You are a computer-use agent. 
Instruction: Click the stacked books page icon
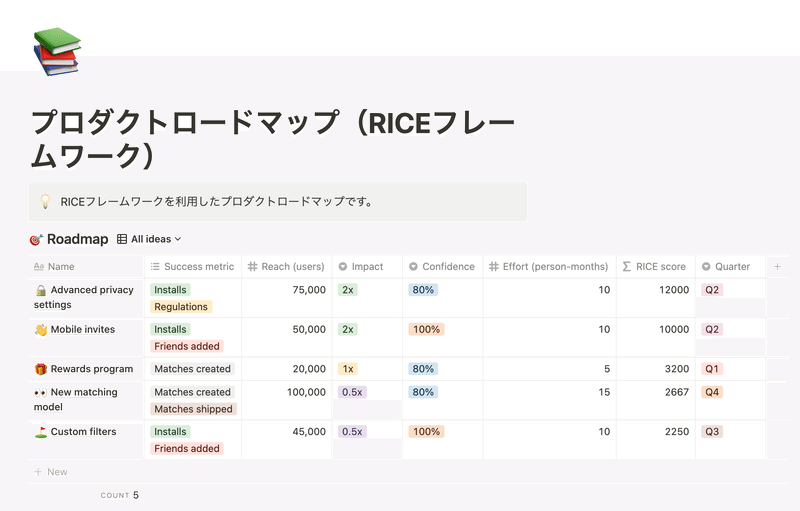[57, 52]
